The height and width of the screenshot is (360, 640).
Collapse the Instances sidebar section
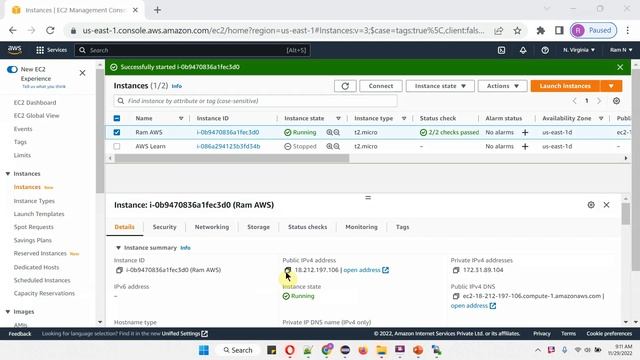tap(8, 174)
